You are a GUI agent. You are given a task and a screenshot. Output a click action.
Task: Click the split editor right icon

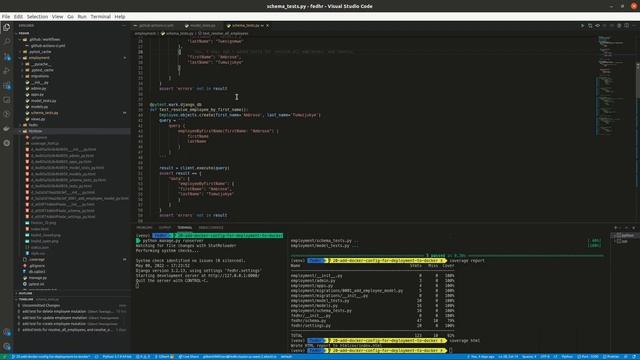click(x=626, y=25)
